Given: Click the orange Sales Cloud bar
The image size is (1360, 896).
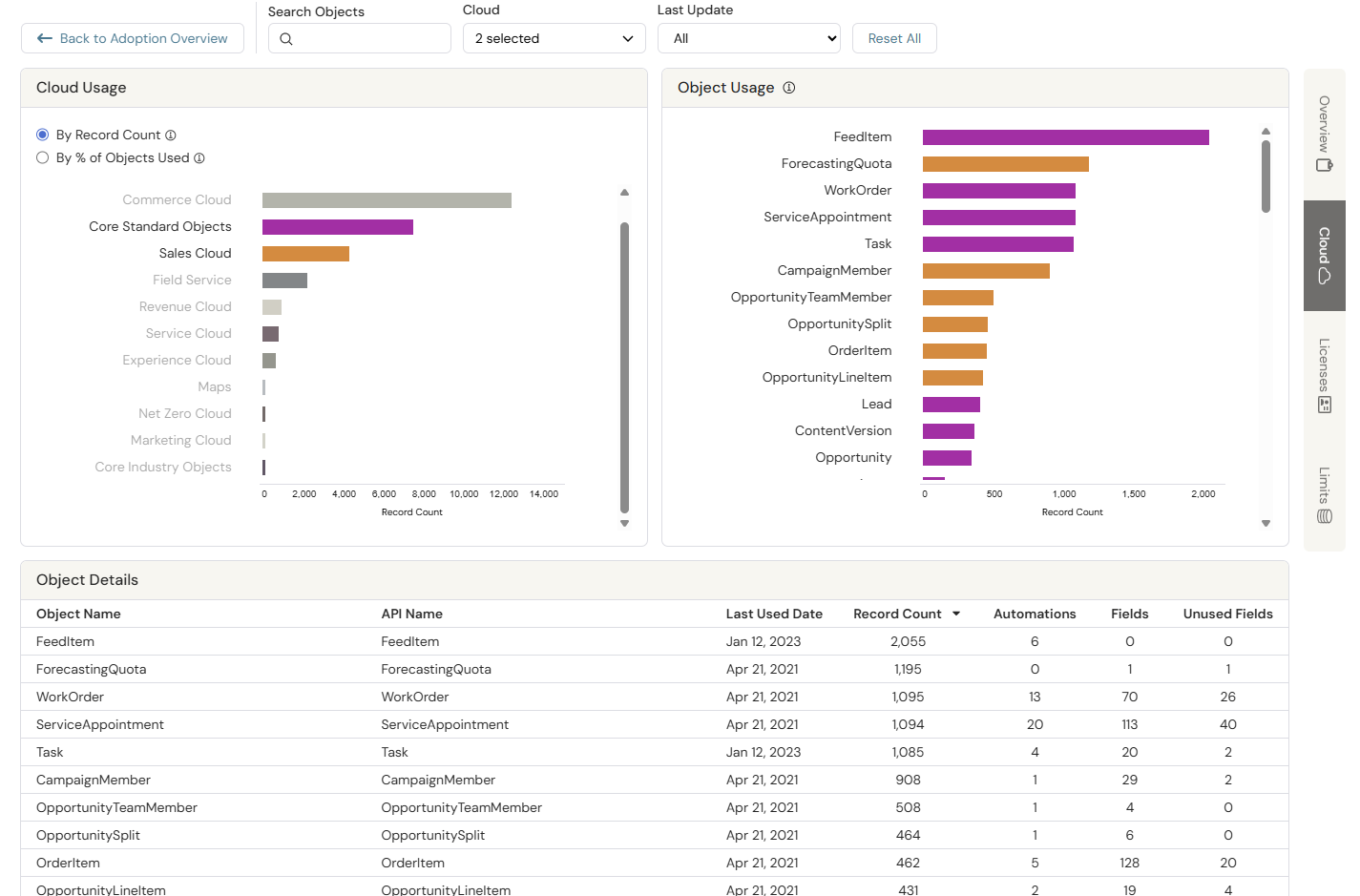Looking at the screenshot, I should [305, 254].
